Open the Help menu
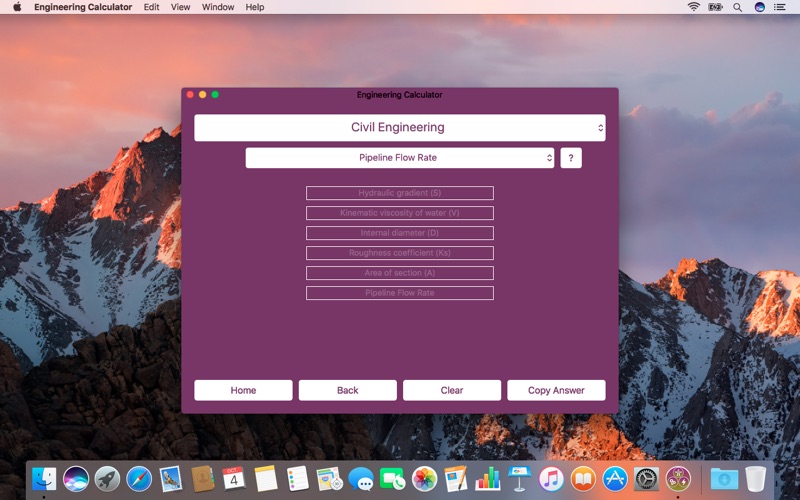The width and height of the screenshot is (800, 500). 255,7
